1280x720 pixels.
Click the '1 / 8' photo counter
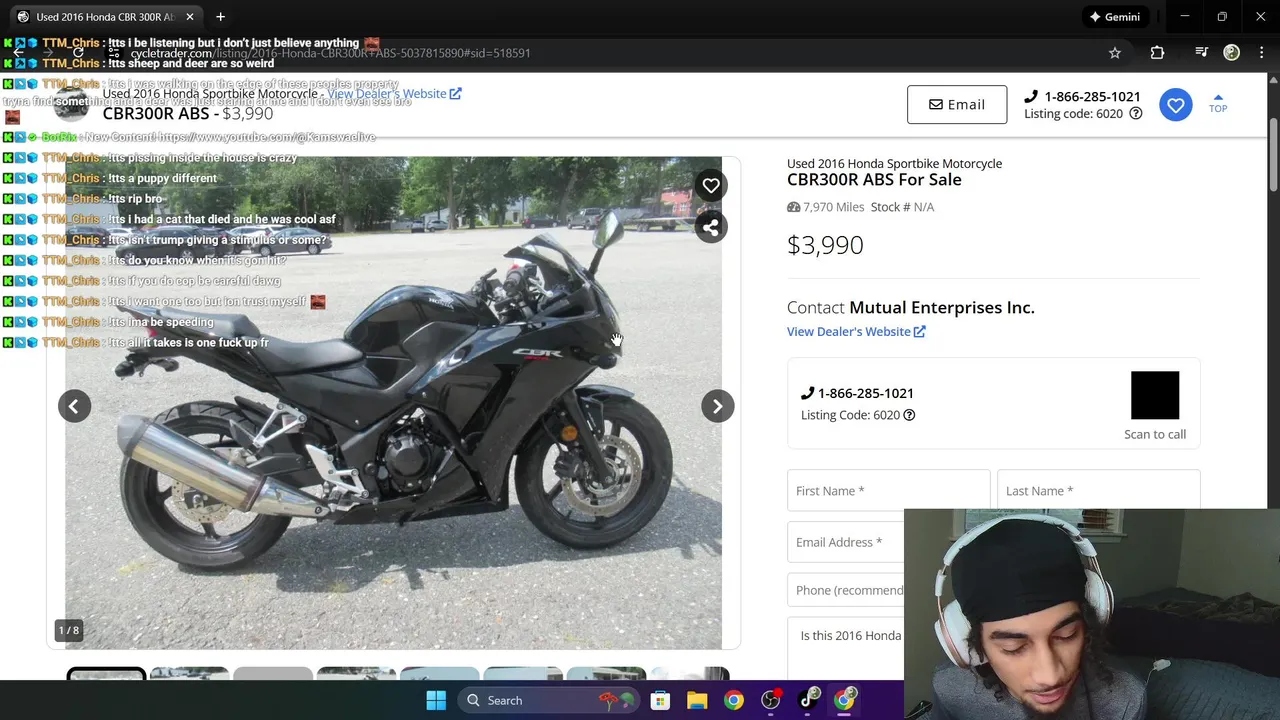tap(68, 630)
